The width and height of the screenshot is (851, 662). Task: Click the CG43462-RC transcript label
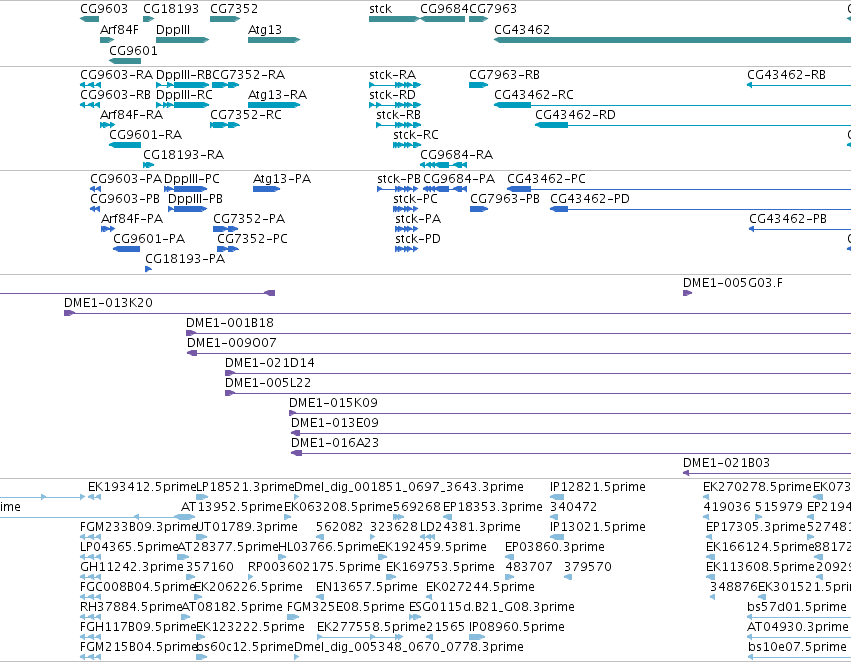534,94
